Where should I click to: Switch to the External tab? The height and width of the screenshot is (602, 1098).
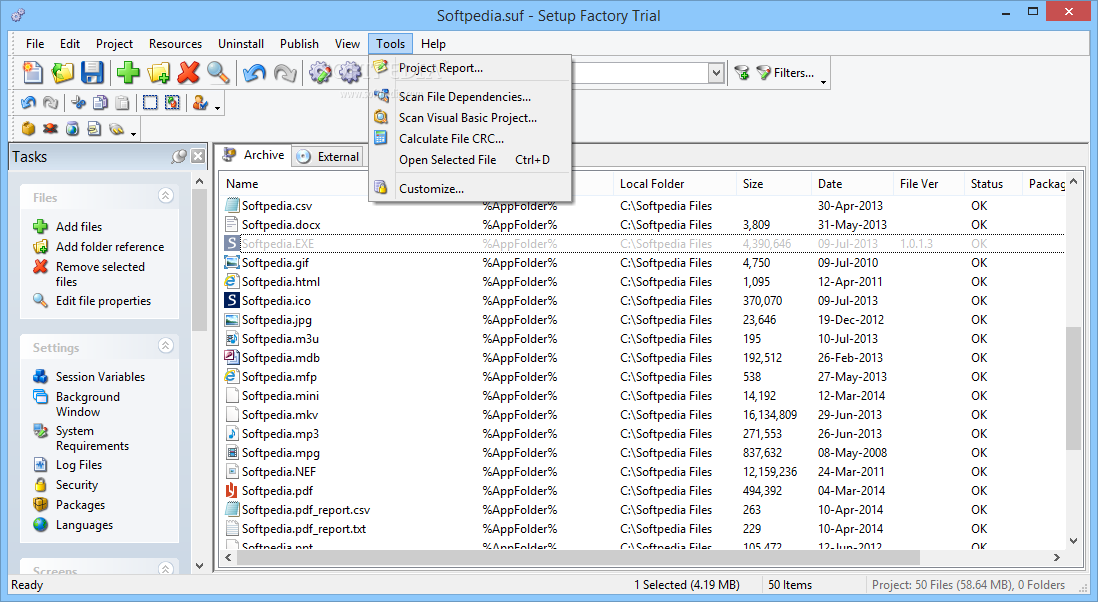click(328, 157)
